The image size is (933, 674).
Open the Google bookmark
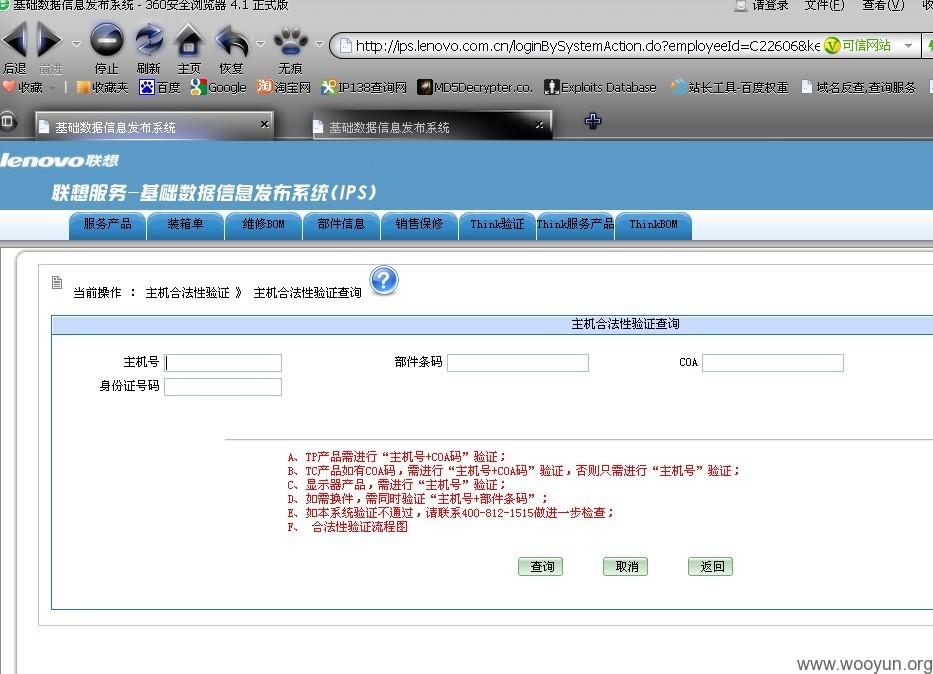coord(218,87)
